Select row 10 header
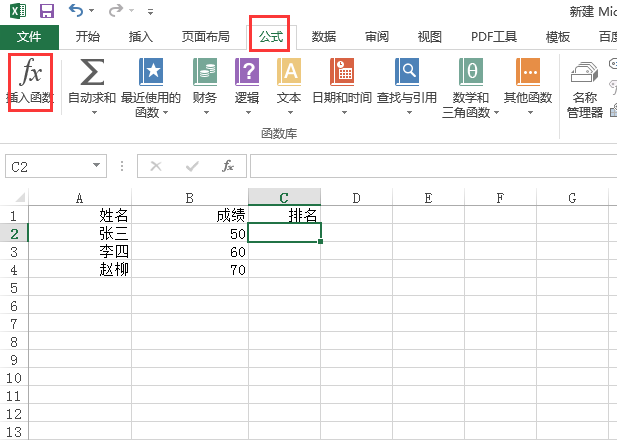This screenshot has height=440, width=617. coord(14,378)
